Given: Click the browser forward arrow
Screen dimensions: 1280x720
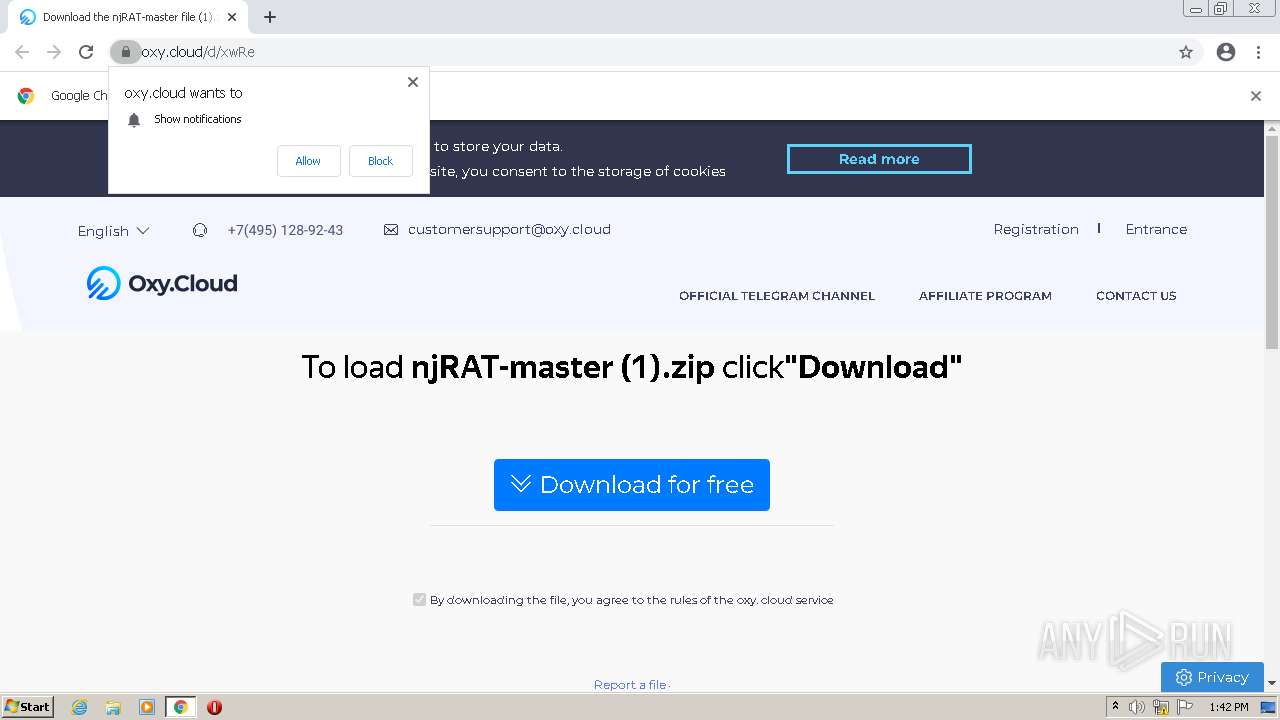Looking at the screenshot, I should tap(54, 52).
